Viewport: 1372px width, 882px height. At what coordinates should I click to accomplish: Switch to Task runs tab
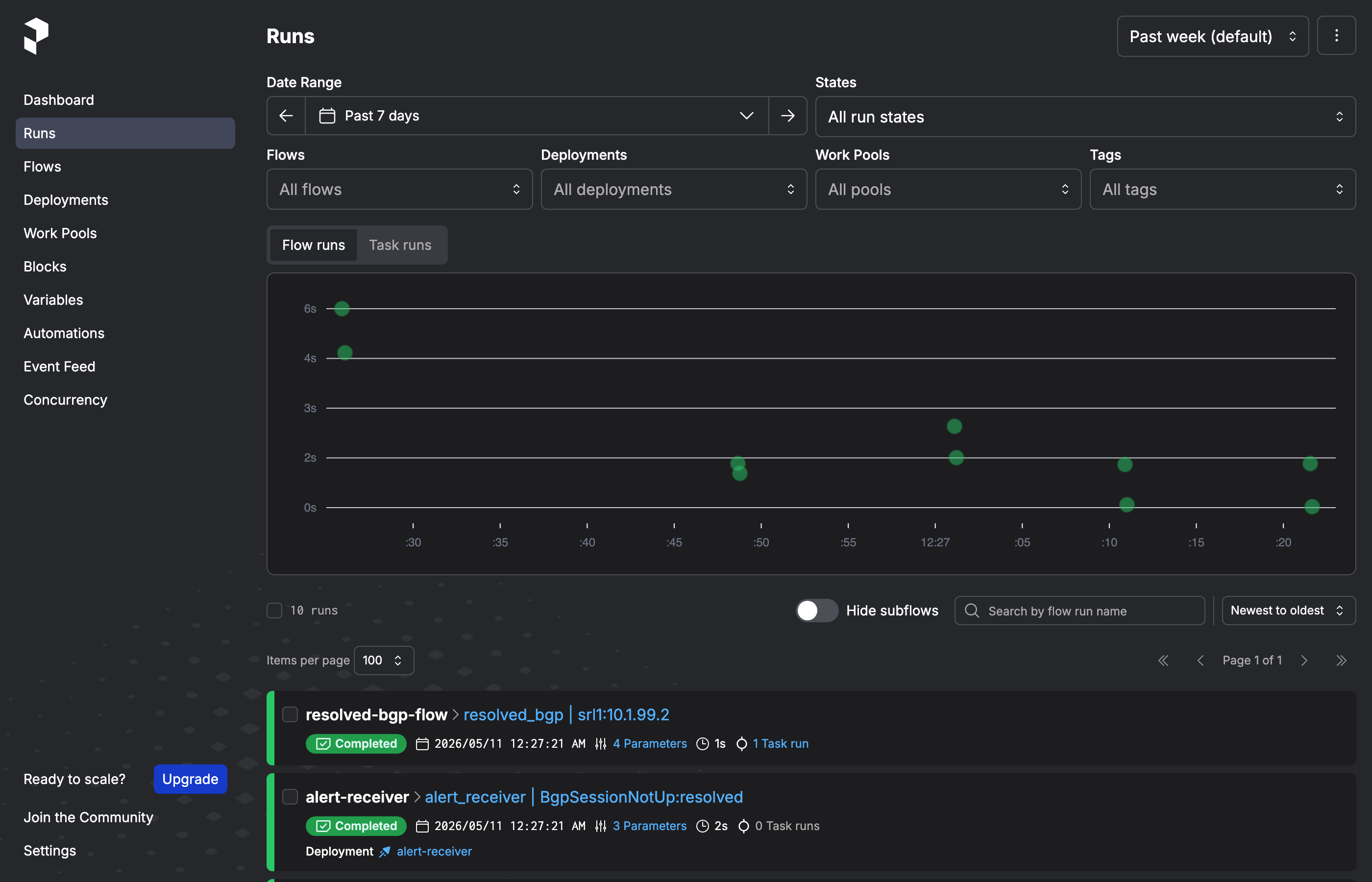(x=400, y=245)
